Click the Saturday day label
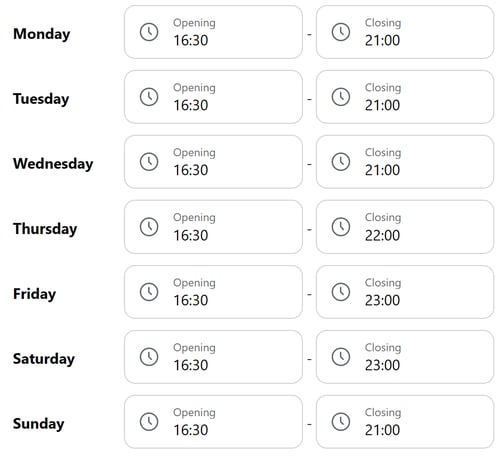This screenshot has width=503, height=456. pos(44,359)
